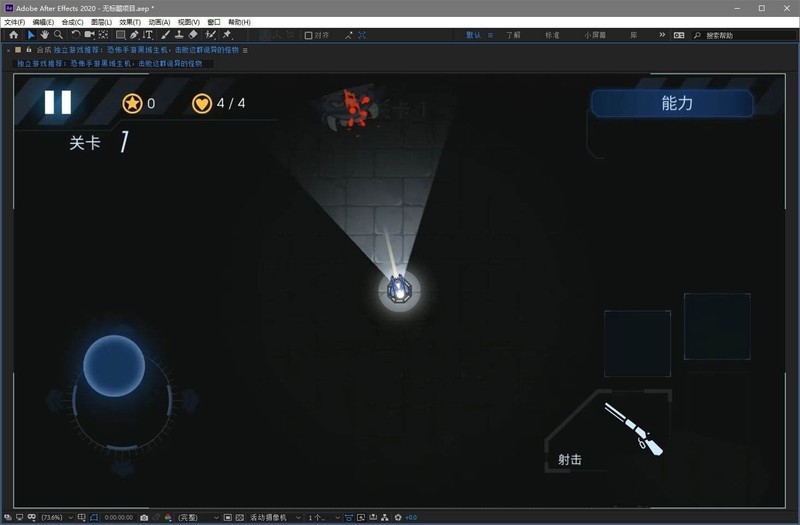This screenshot has width=800, height=525.
Task: Close the composition panel tab
Action: click(x=9, y=50)
